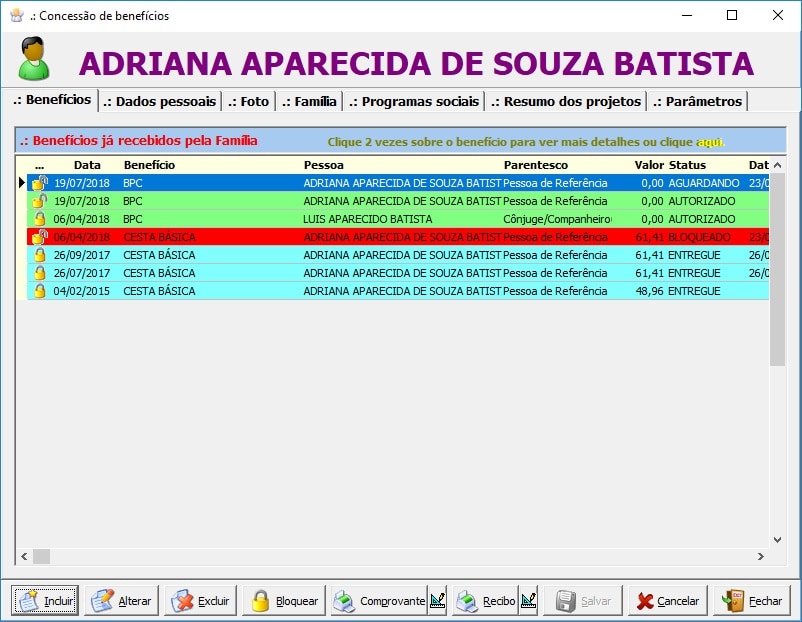
Task: Click the Valor column header
Action: pos(649,164)
